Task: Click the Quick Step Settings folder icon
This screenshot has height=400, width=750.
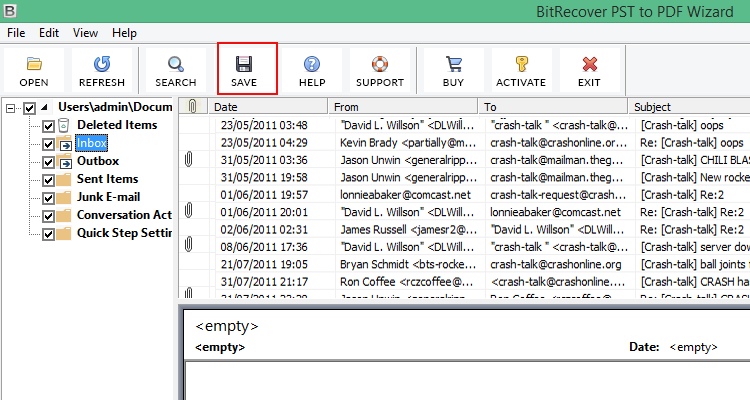Action: pos(64,234)
